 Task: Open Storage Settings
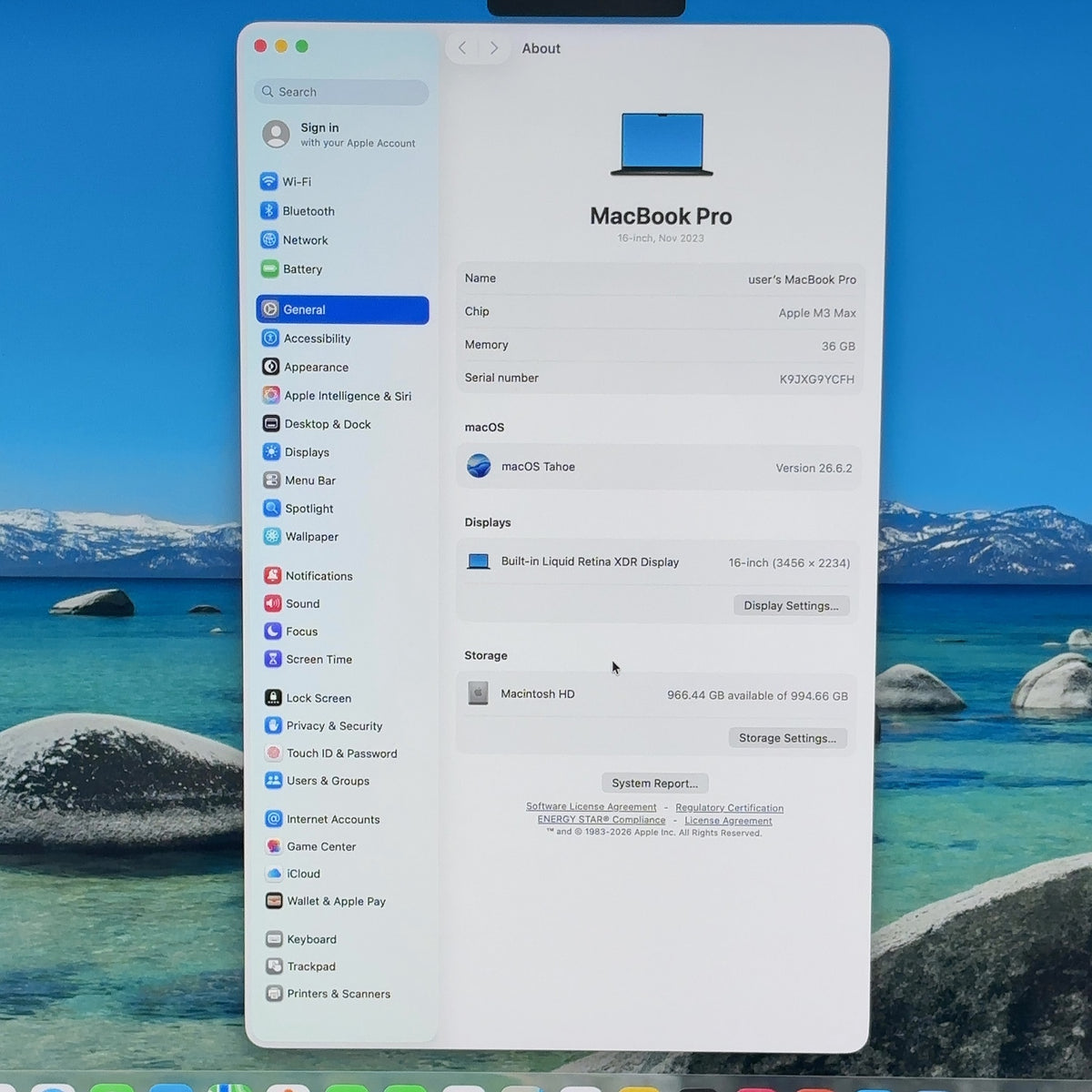point(787,738)
